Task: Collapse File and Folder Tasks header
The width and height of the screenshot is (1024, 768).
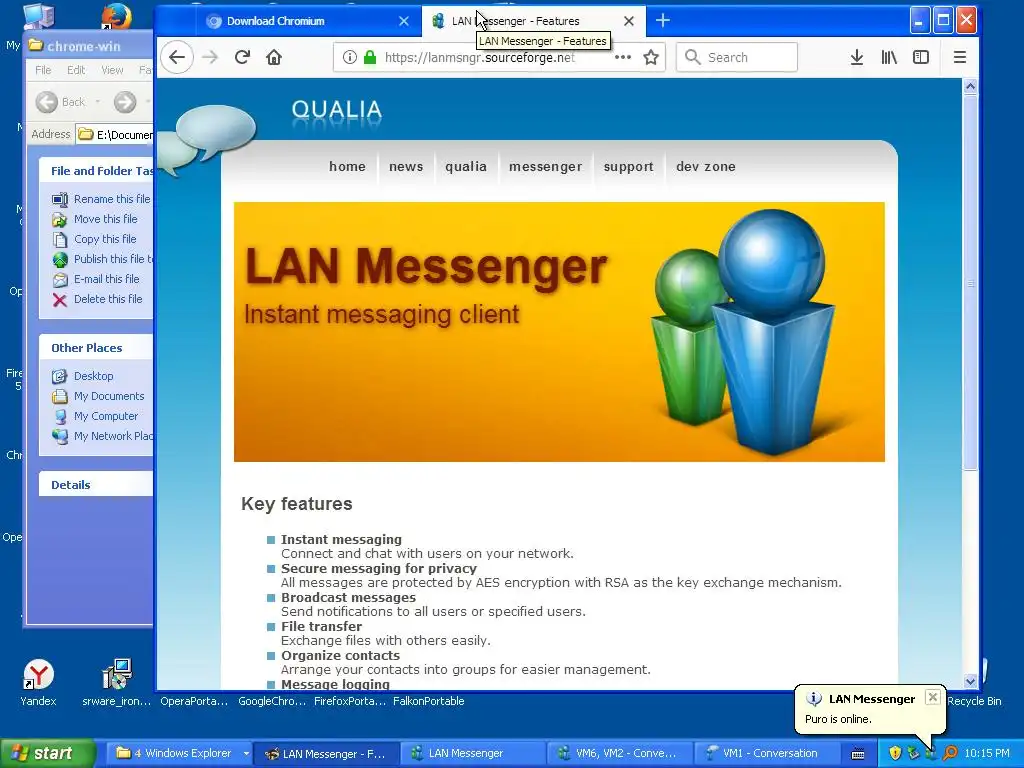Action: click(97, 171)
